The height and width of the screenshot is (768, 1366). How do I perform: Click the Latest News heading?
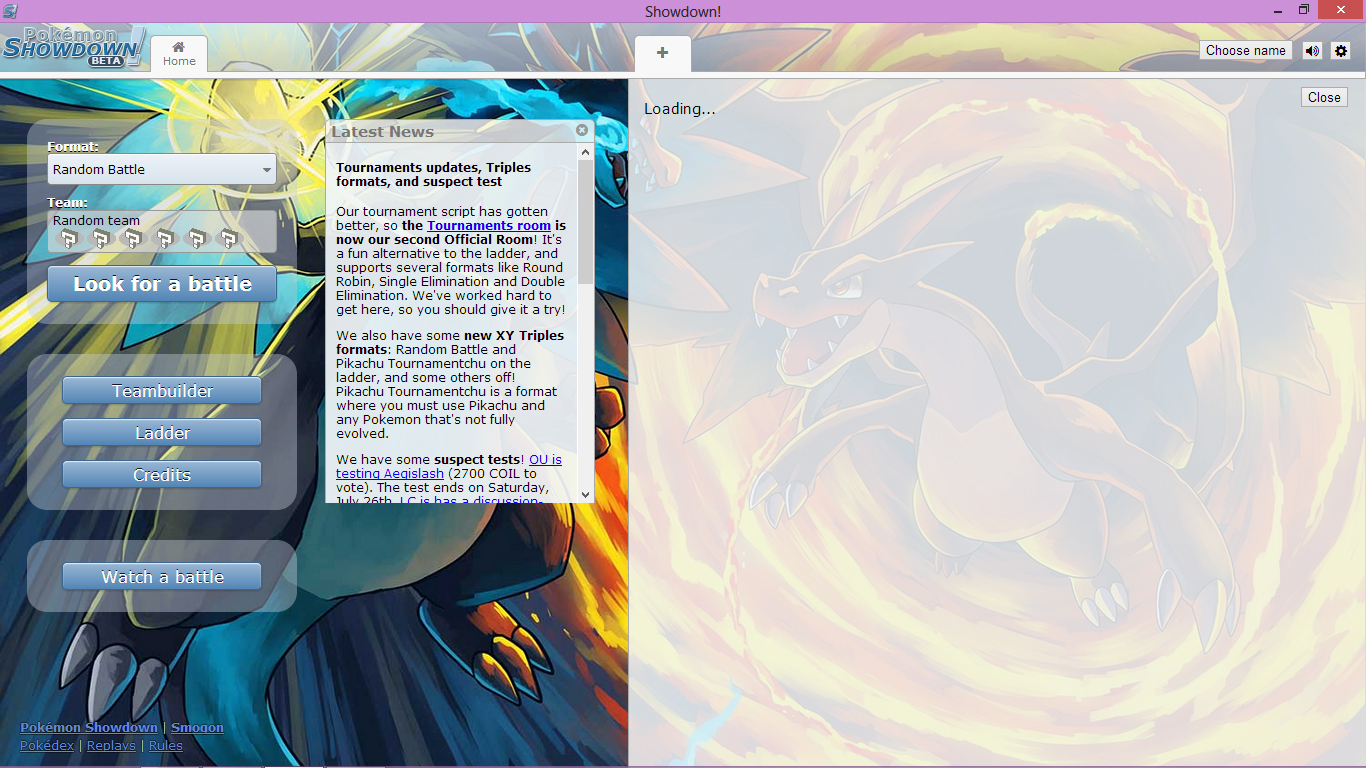383,132
